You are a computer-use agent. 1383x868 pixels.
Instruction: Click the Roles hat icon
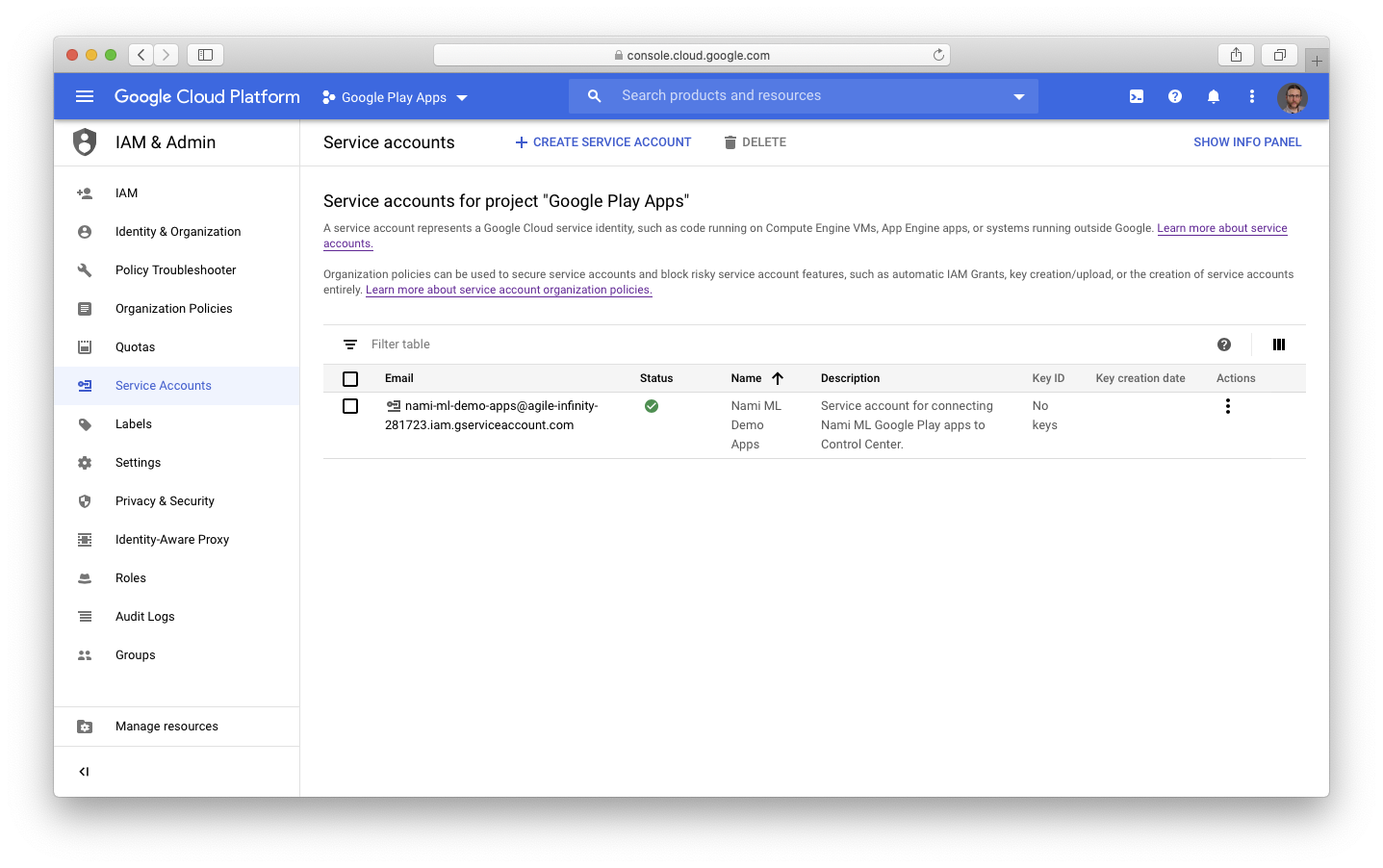(85, 578)
